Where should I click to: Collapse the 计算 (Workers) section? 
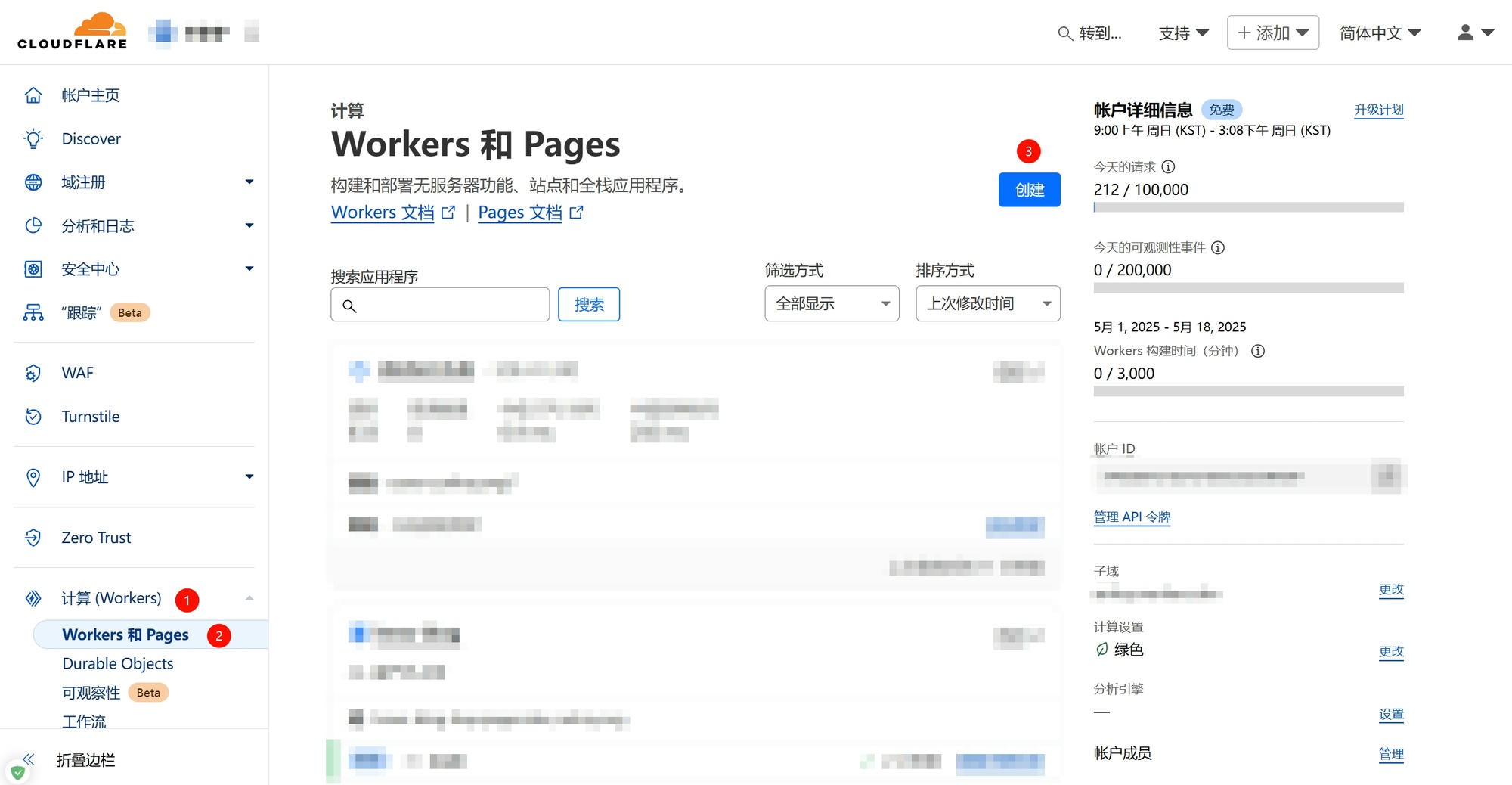click(249, 598)
